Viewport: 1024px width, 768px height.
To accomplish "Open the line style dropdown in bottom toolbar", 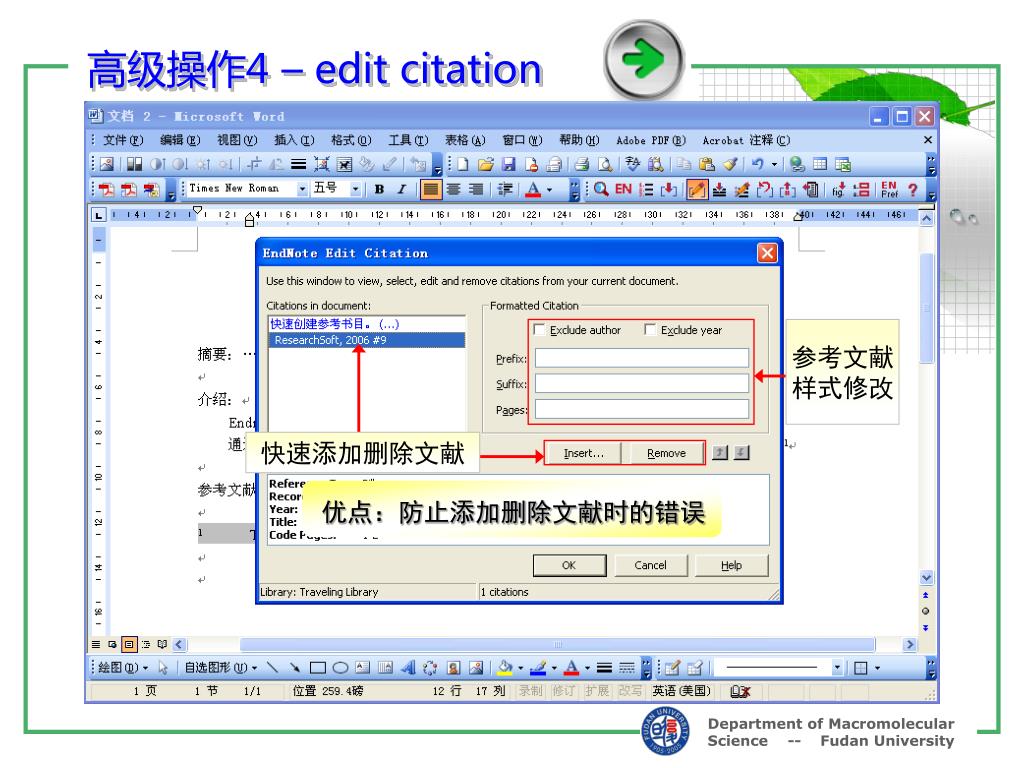I will [837, 667].
